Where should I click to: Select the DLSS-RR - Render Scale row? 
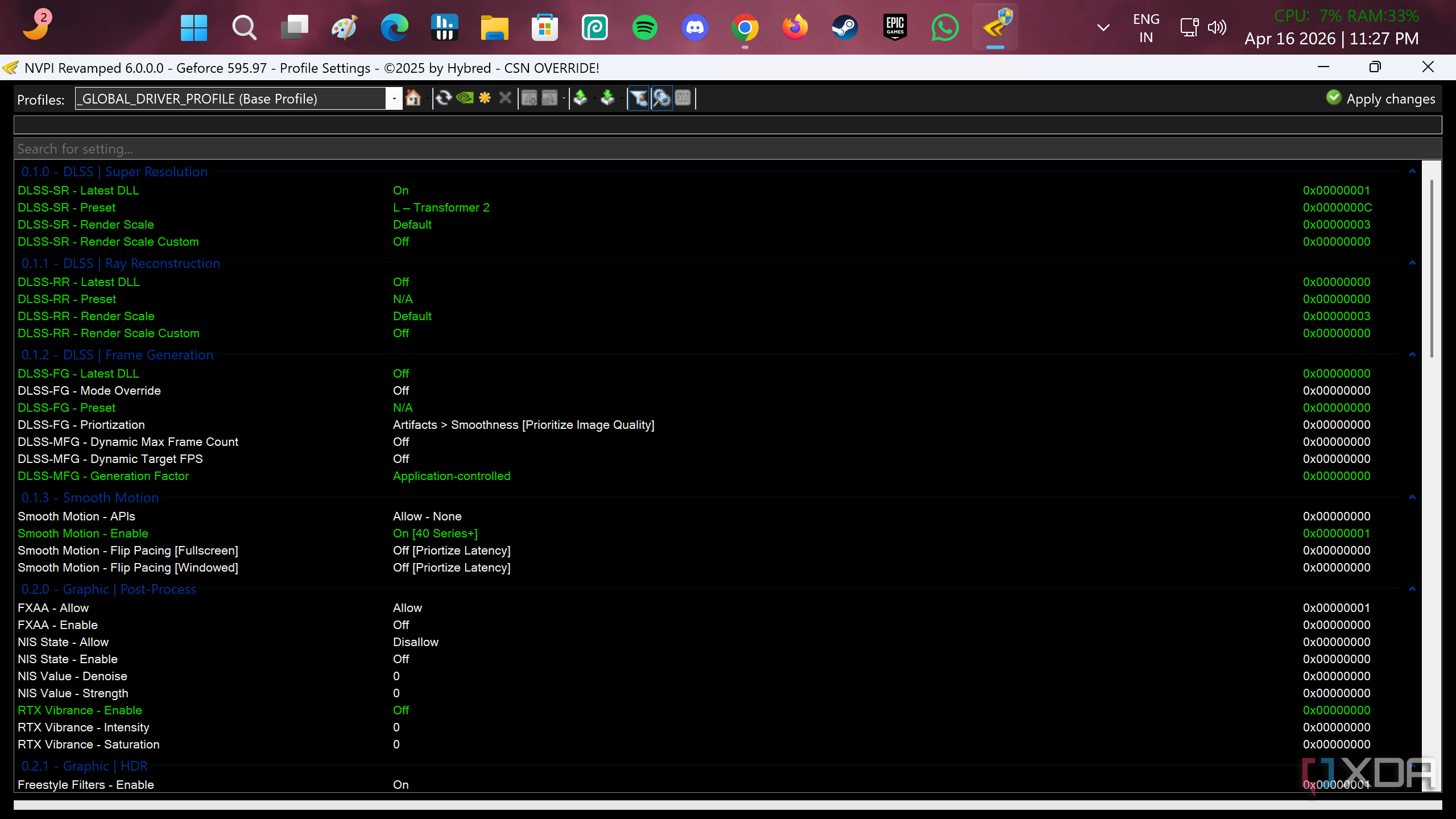pyautogui.click(x=717, y=316)
